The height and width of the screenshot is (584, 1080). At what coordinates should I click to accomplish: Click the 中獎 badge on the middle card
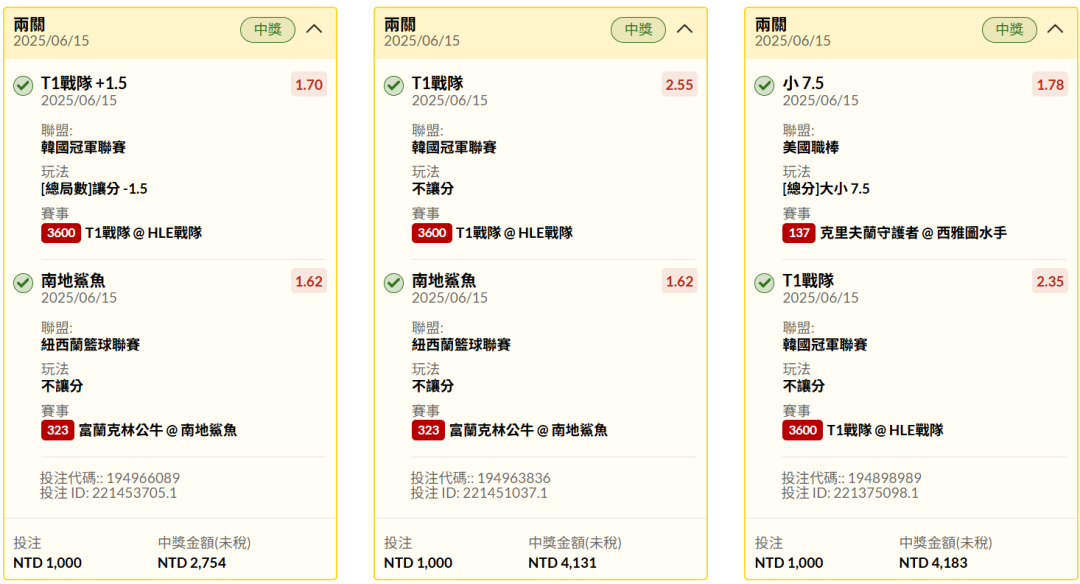(x=638, y=30)
